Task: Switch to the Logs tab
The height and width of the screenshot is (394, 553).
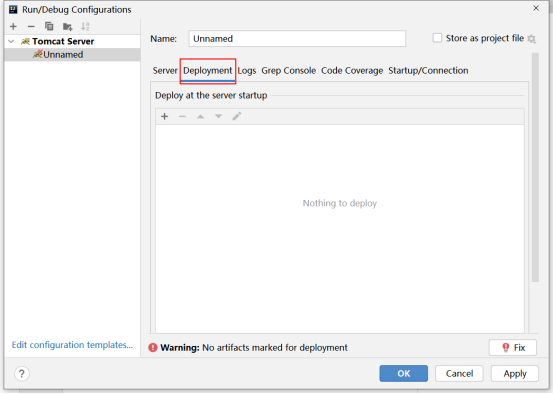Action: (x=247, y=71)
